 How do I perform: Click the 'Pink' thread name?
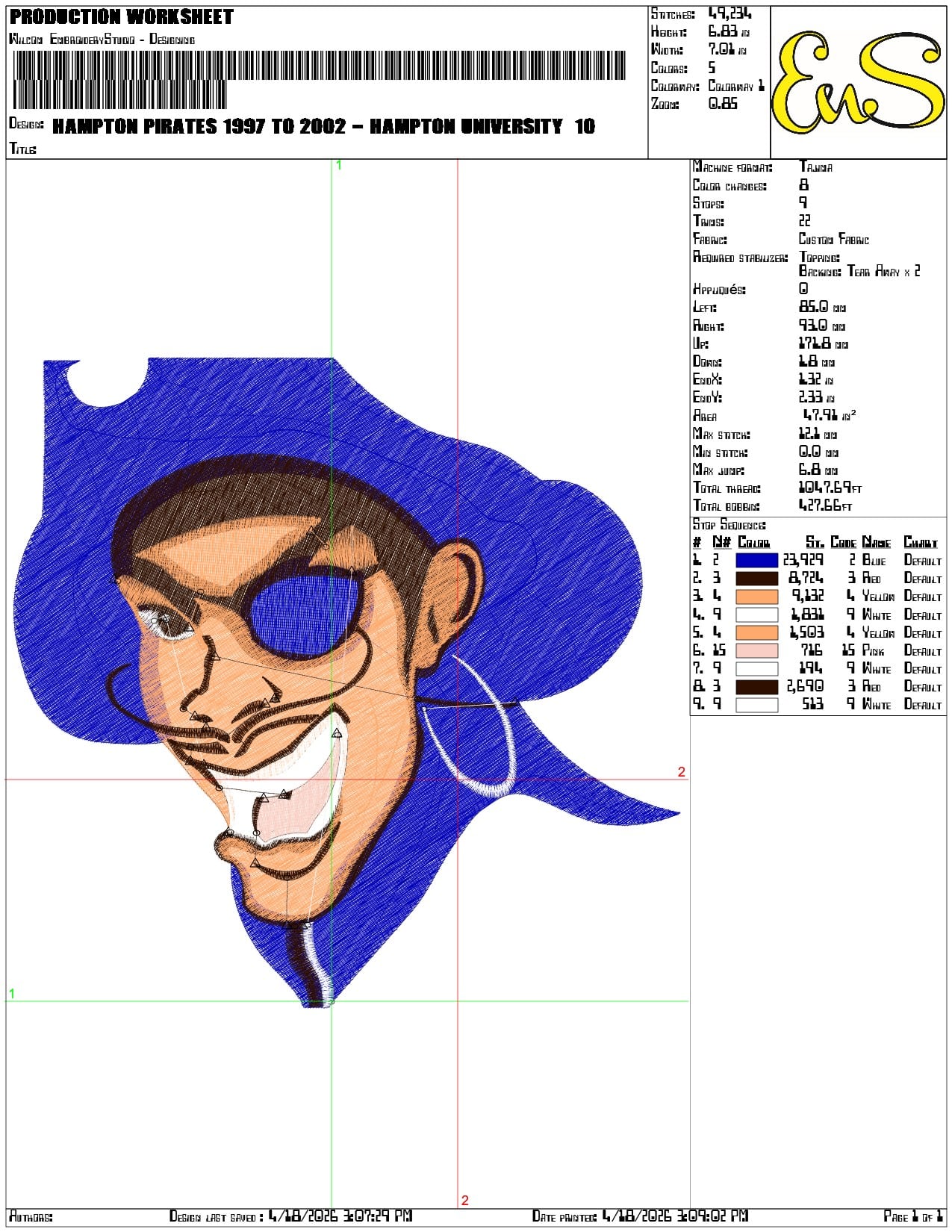click(x=873, y=650)
